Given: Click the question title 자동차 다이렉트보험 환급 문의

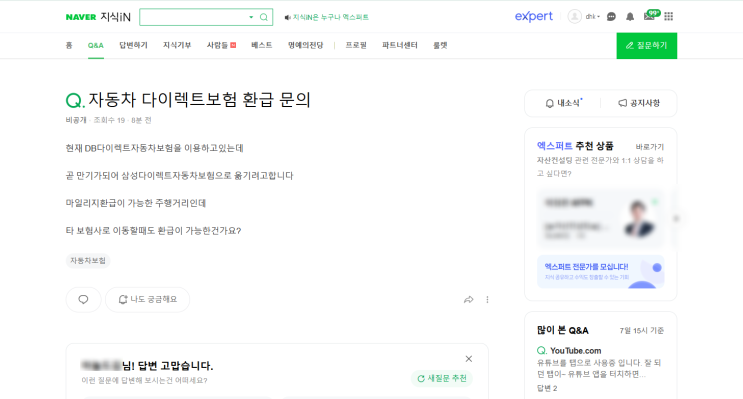Looking at the screenshot, I should click(x=199, y=100).
